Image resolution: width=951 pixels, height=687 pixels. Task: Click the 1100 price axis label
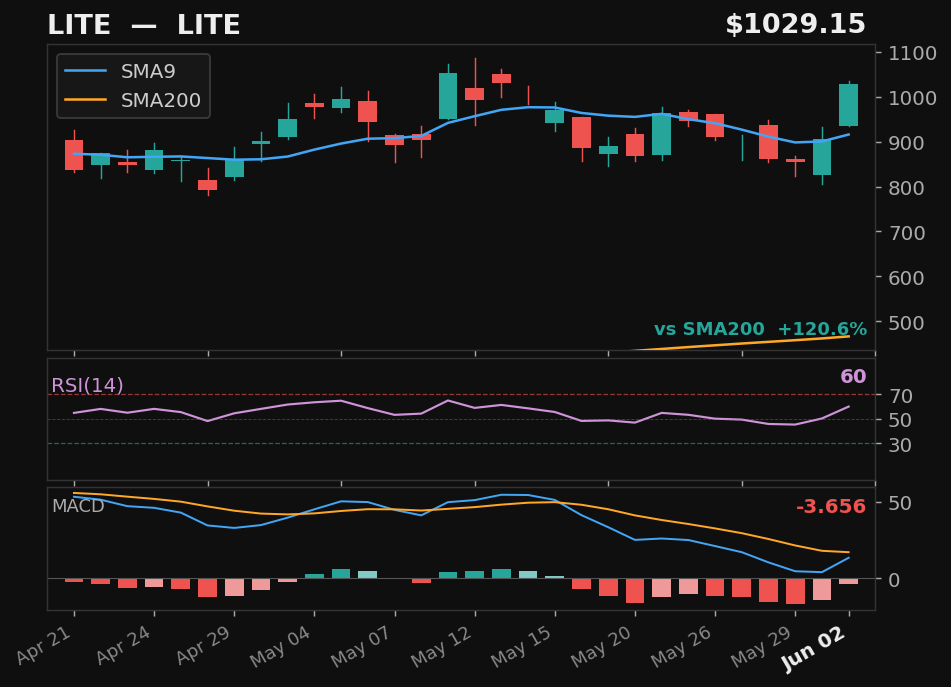click(913, 53)
